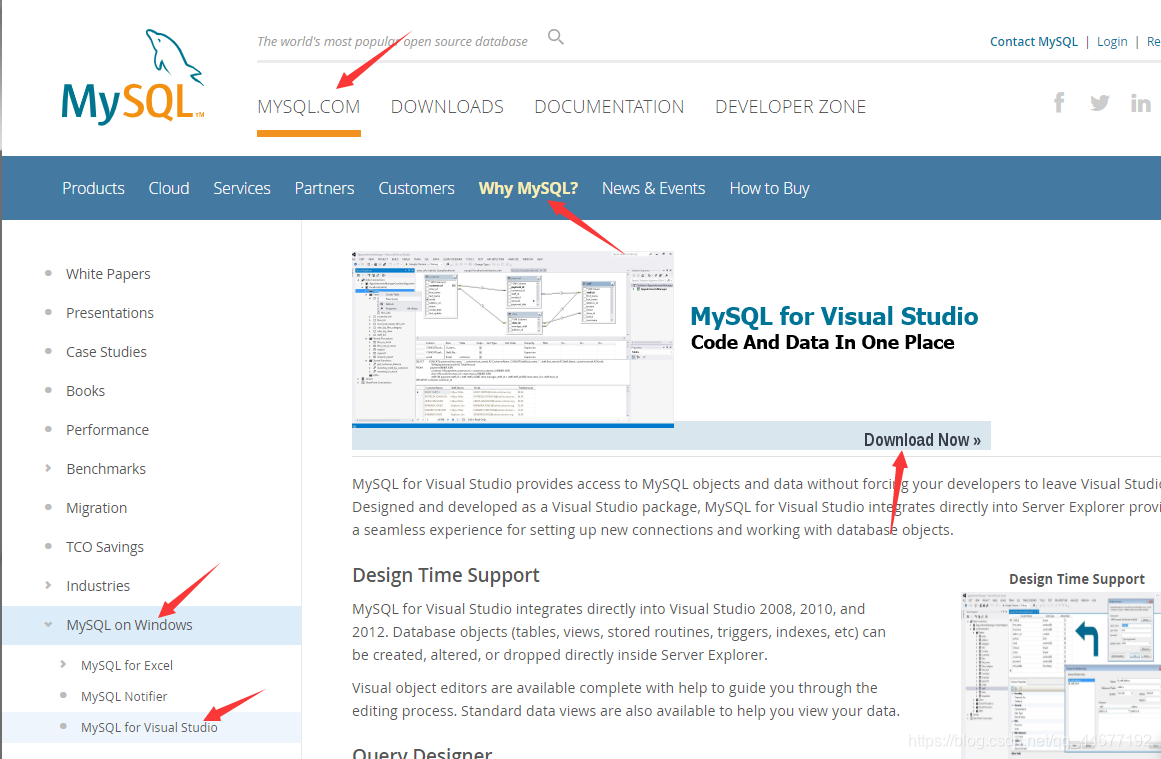Select MySQL for Visual Studio sidebar item
The image size is (1161, 759).
pyautogui.click(x=152, y=727)
